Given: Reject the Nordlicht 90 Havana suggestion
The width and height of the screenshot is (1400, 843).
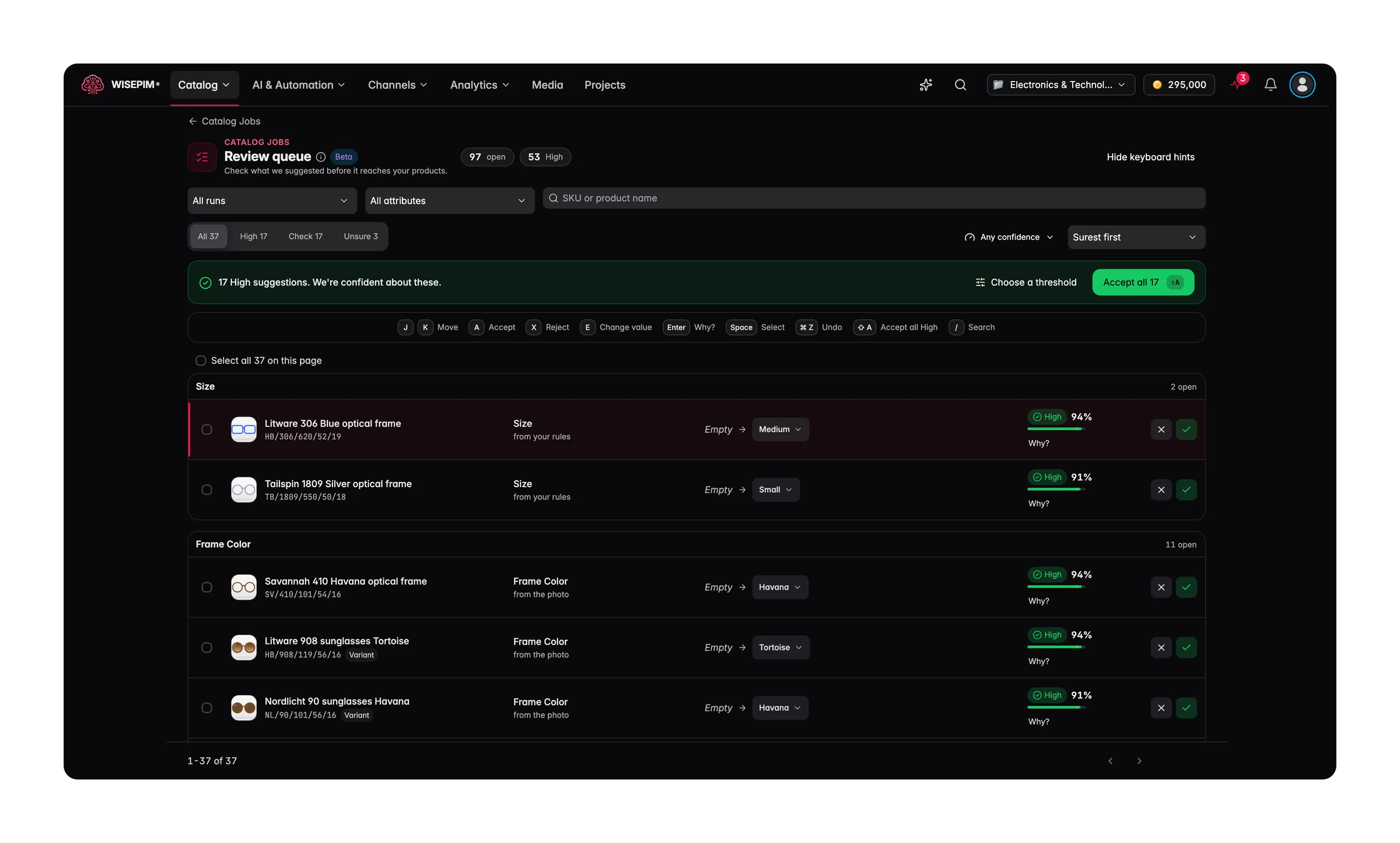Looking at the screenshot, I should pos(1161,708).
